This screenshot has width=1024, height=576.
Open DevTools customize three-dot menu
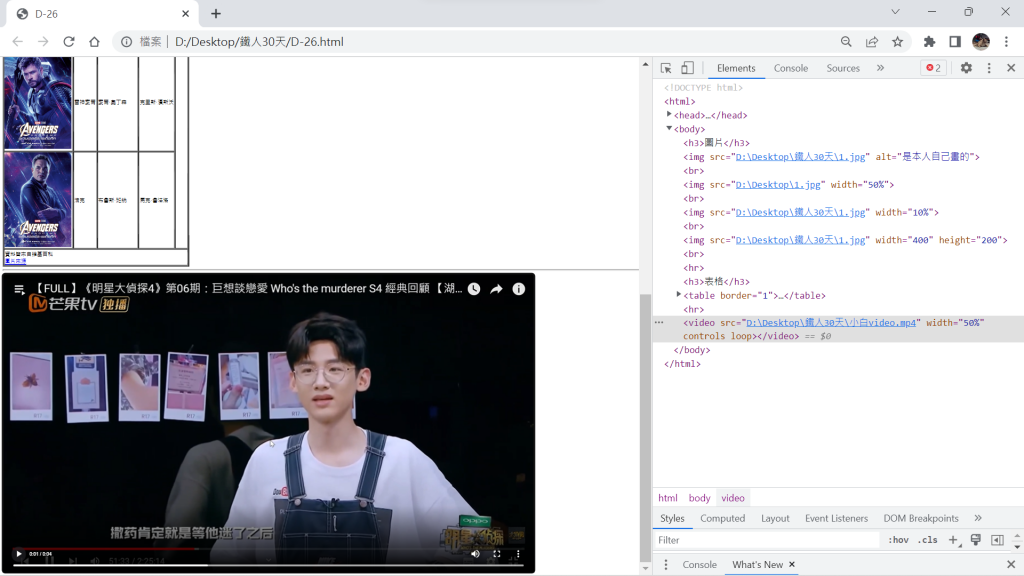point(989,68)
